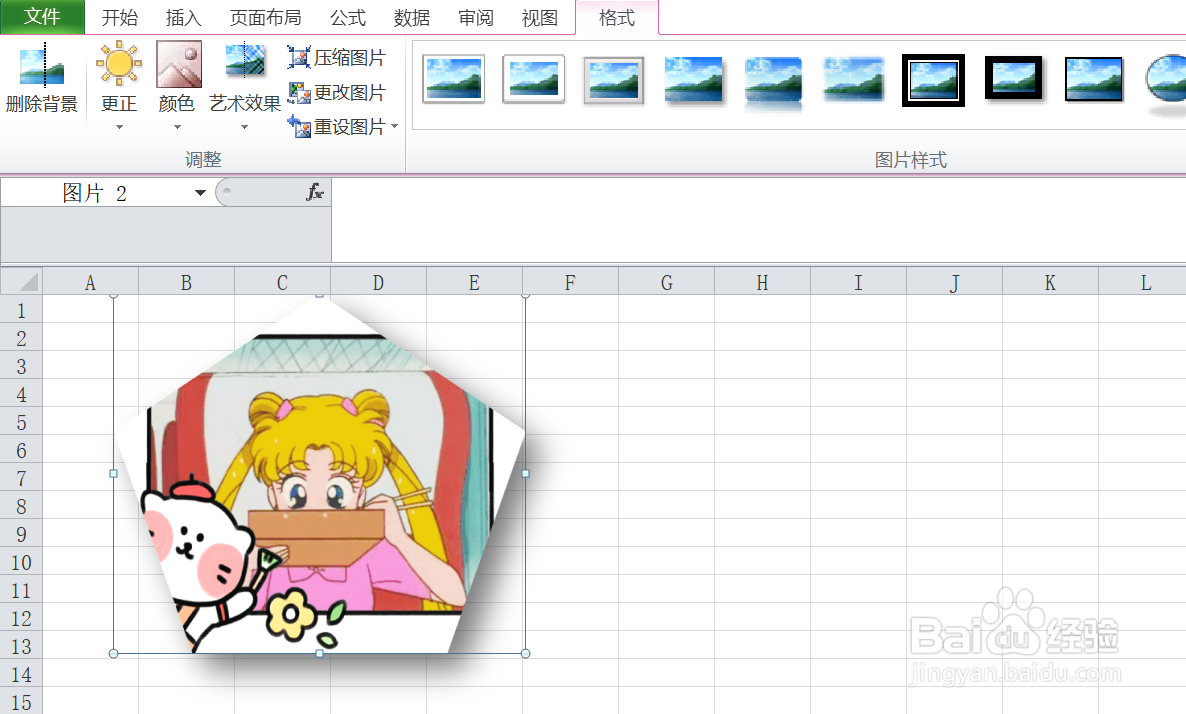The image size is (1186, 714).
Task: Select column H header
Action: point(762,283)
